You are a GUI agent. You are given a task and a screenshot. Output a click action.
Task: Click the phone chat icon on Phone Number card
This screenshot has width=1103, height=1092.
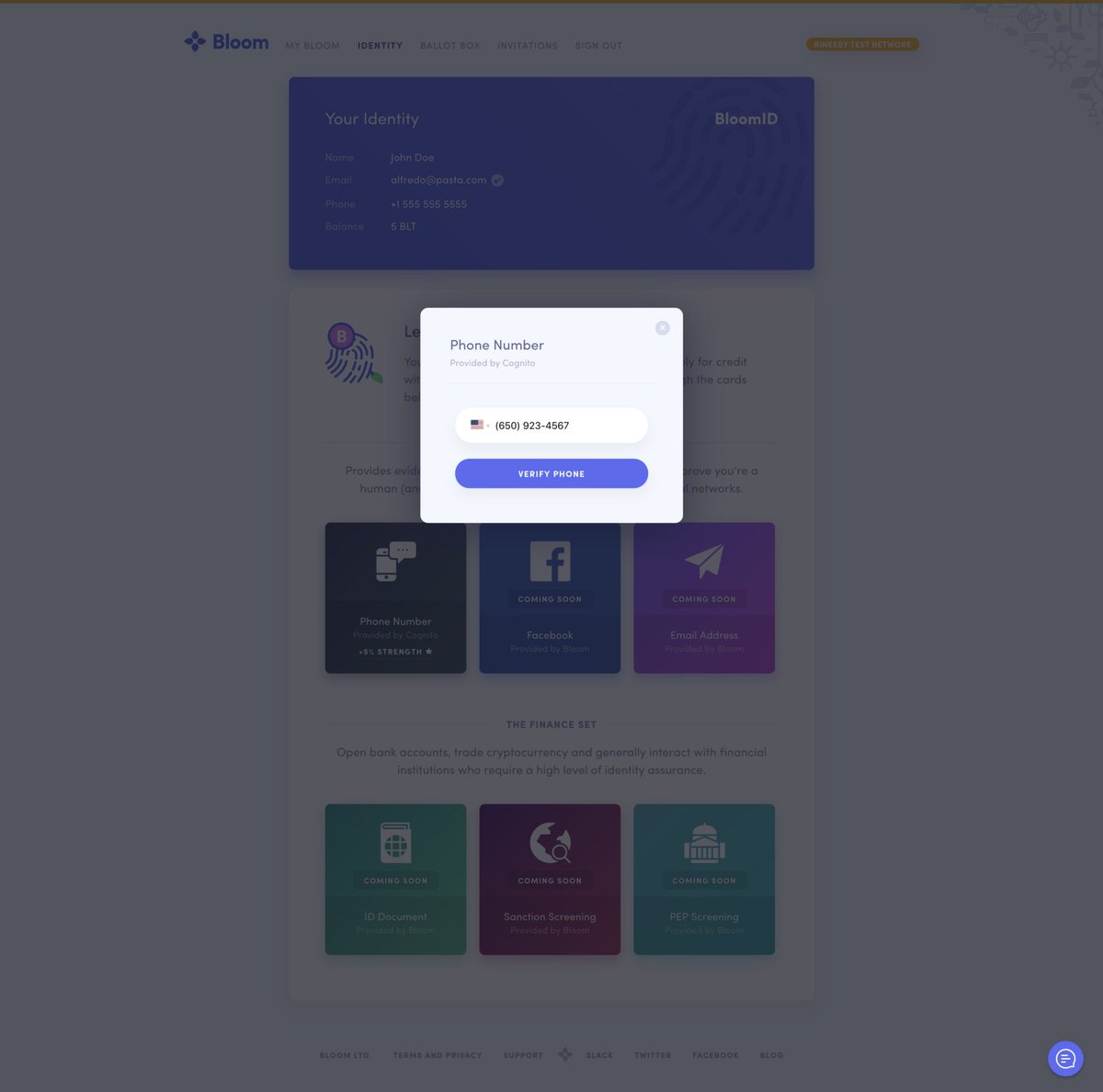(395, 561)
